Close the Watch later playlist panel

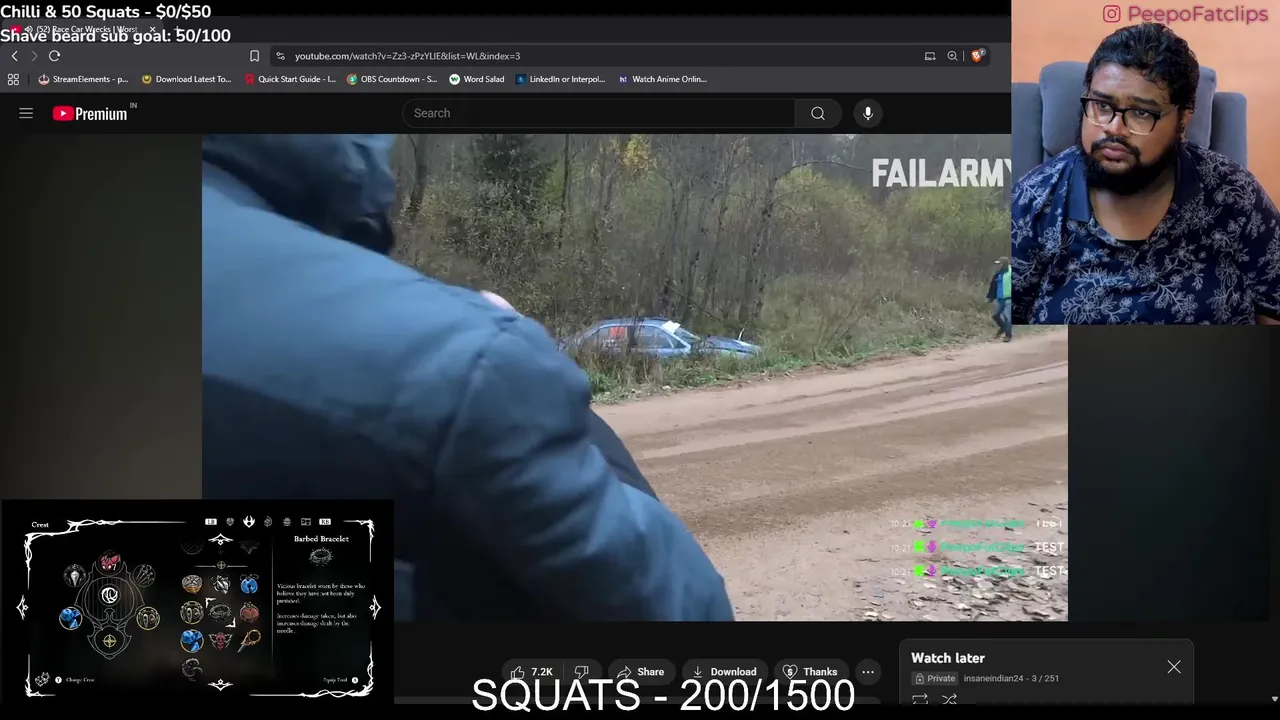coord(1174,667)
